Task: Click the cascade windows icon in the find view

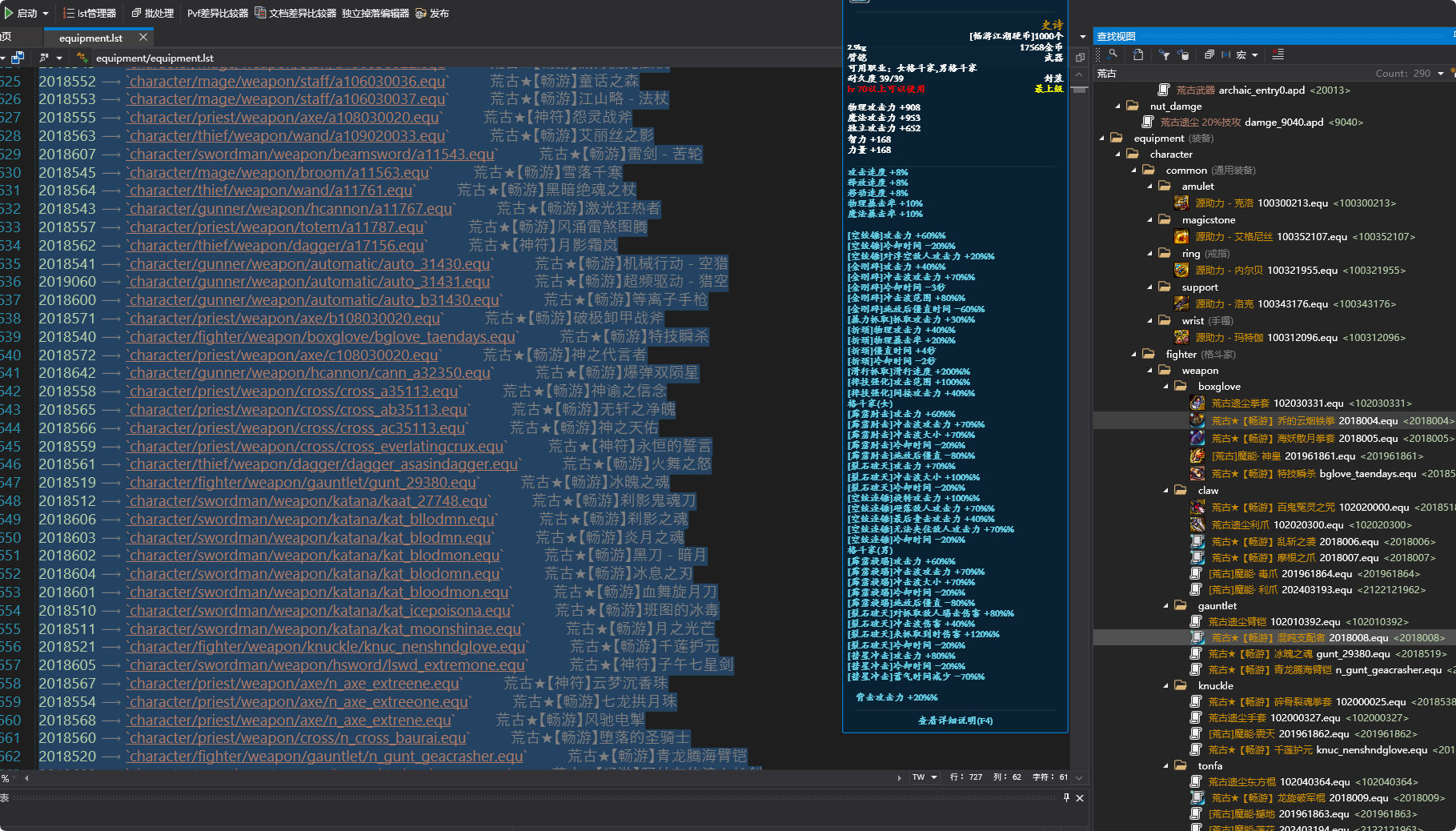Action: point(1209,54)
